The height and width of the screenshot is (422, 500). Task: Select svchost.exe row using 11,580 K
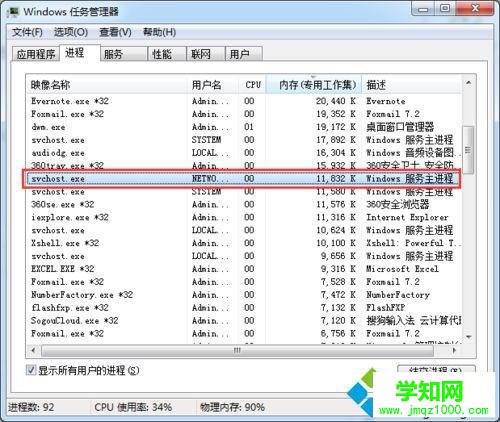pyautogui.click(x=244, y=192)
